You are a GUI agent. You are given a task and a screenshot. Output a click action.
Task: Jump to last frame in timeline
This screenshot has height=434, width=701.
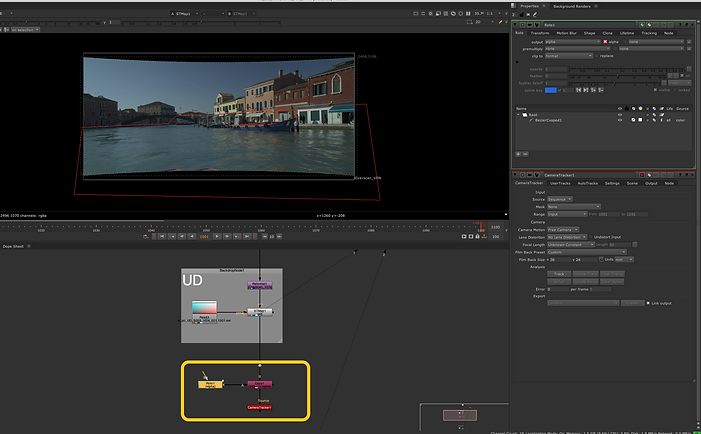[247, 236]
